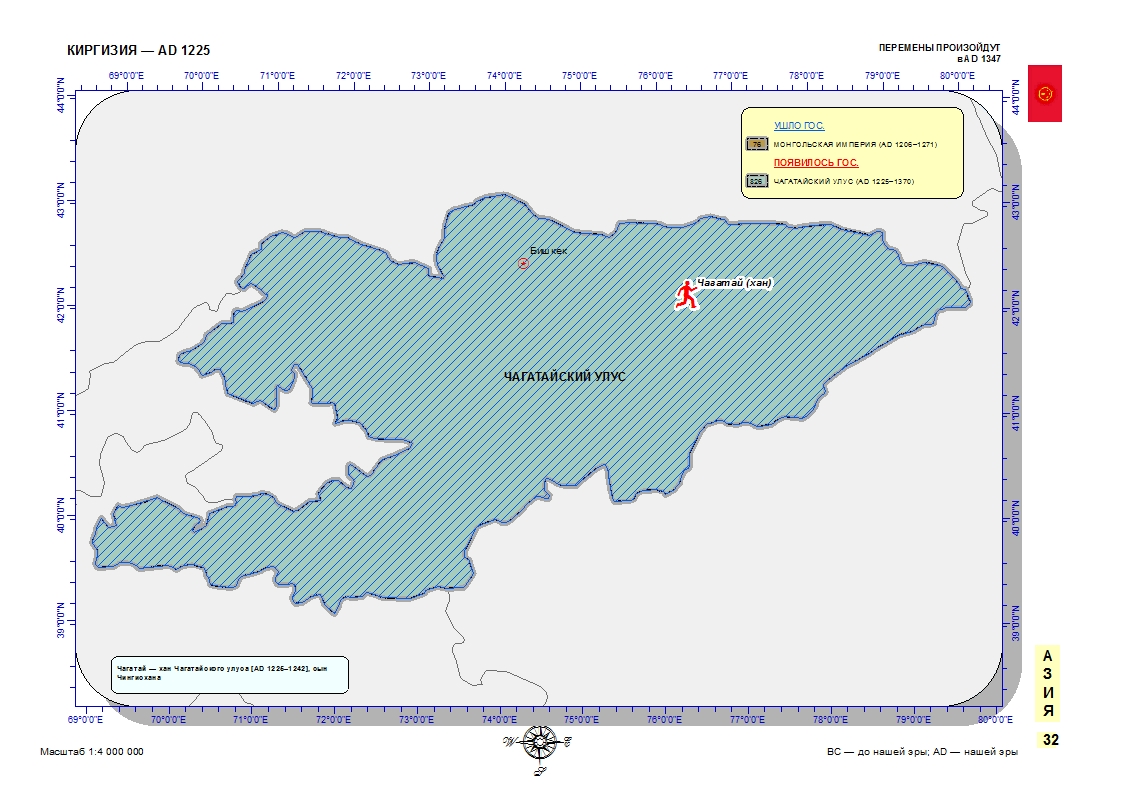Click the Бишкек city marker symbol
The height and width of the screenshot is (794, 1122).
[523, 263]
